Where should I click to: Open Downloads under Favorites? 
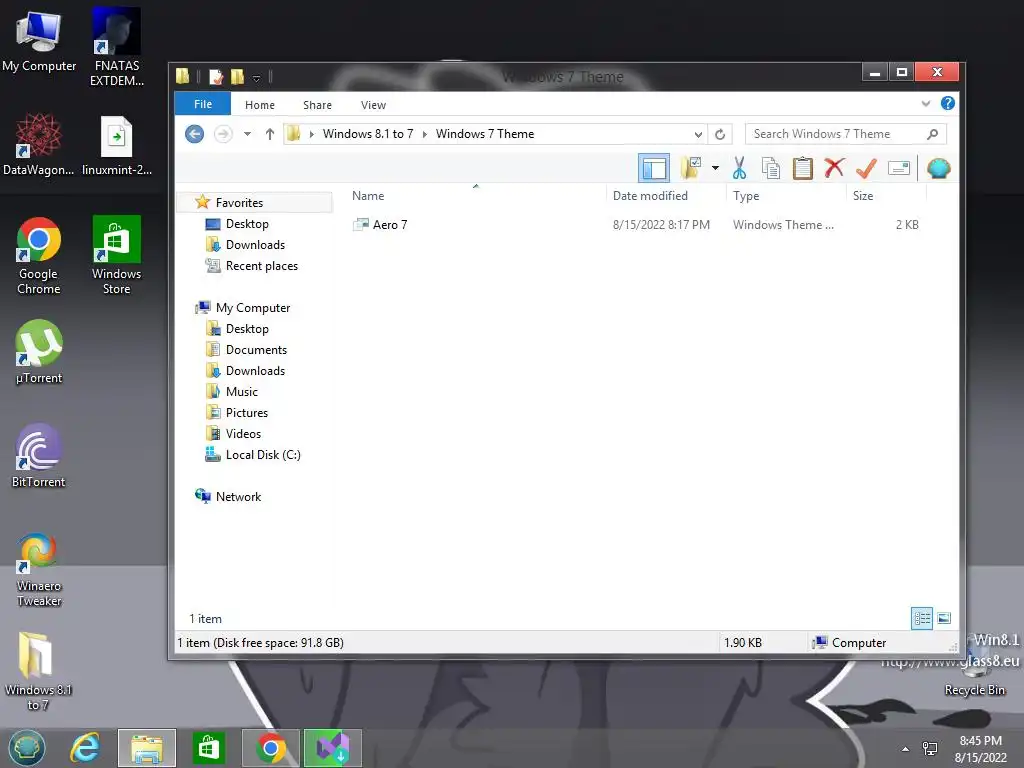coord(255,245)
